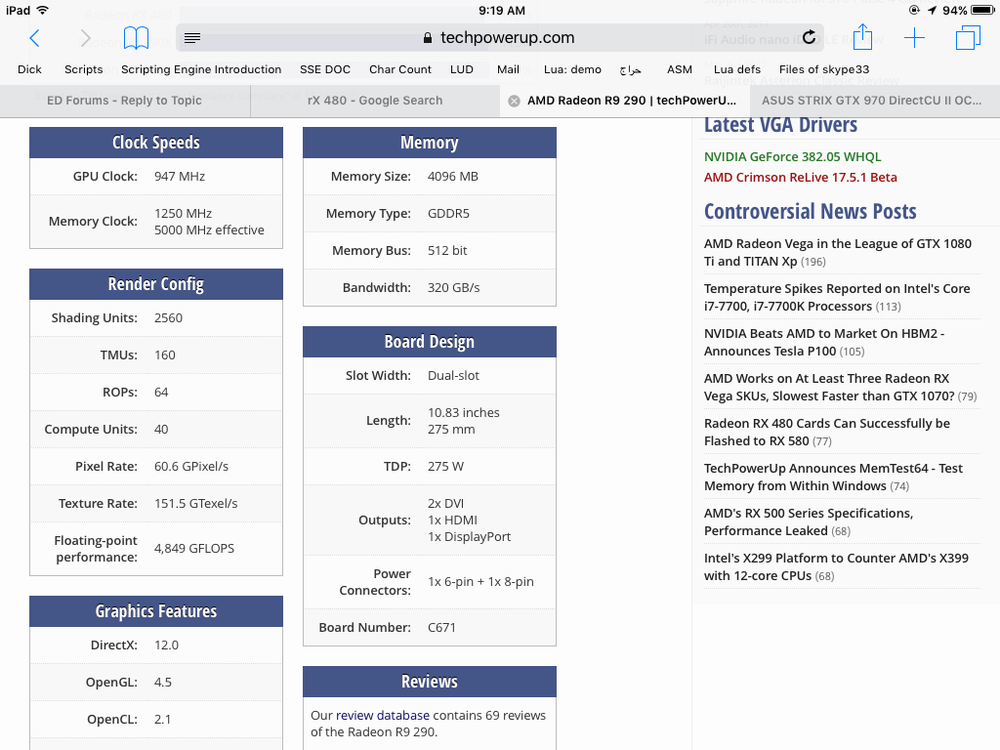Select the C671 board number value

click(x=441, y=628)
